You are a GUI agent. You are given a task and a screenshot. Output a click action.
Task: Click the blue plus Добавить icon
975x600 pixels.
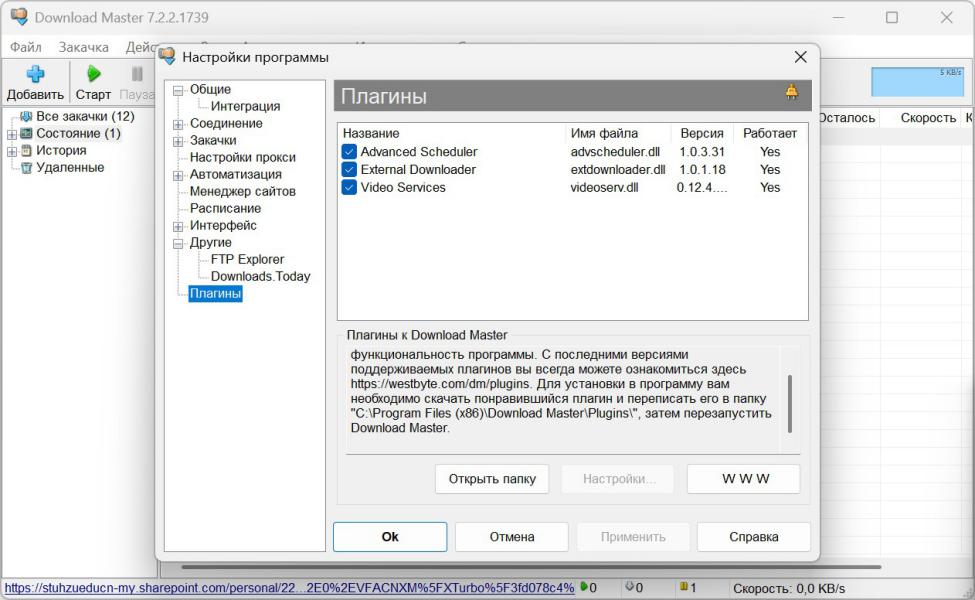(35, 74)
